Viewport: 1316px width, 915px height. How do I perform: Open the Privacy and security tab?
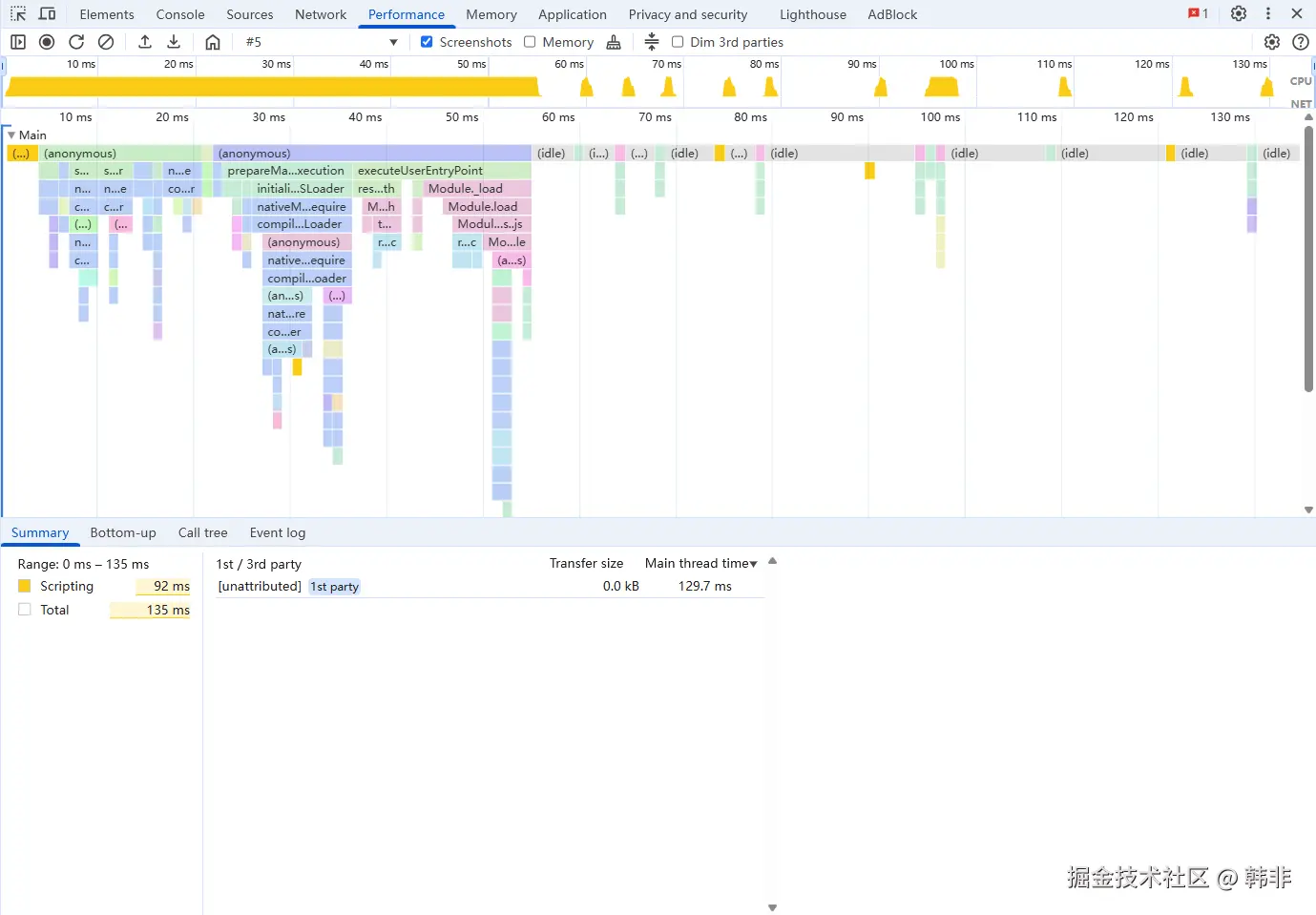(688, 14)
